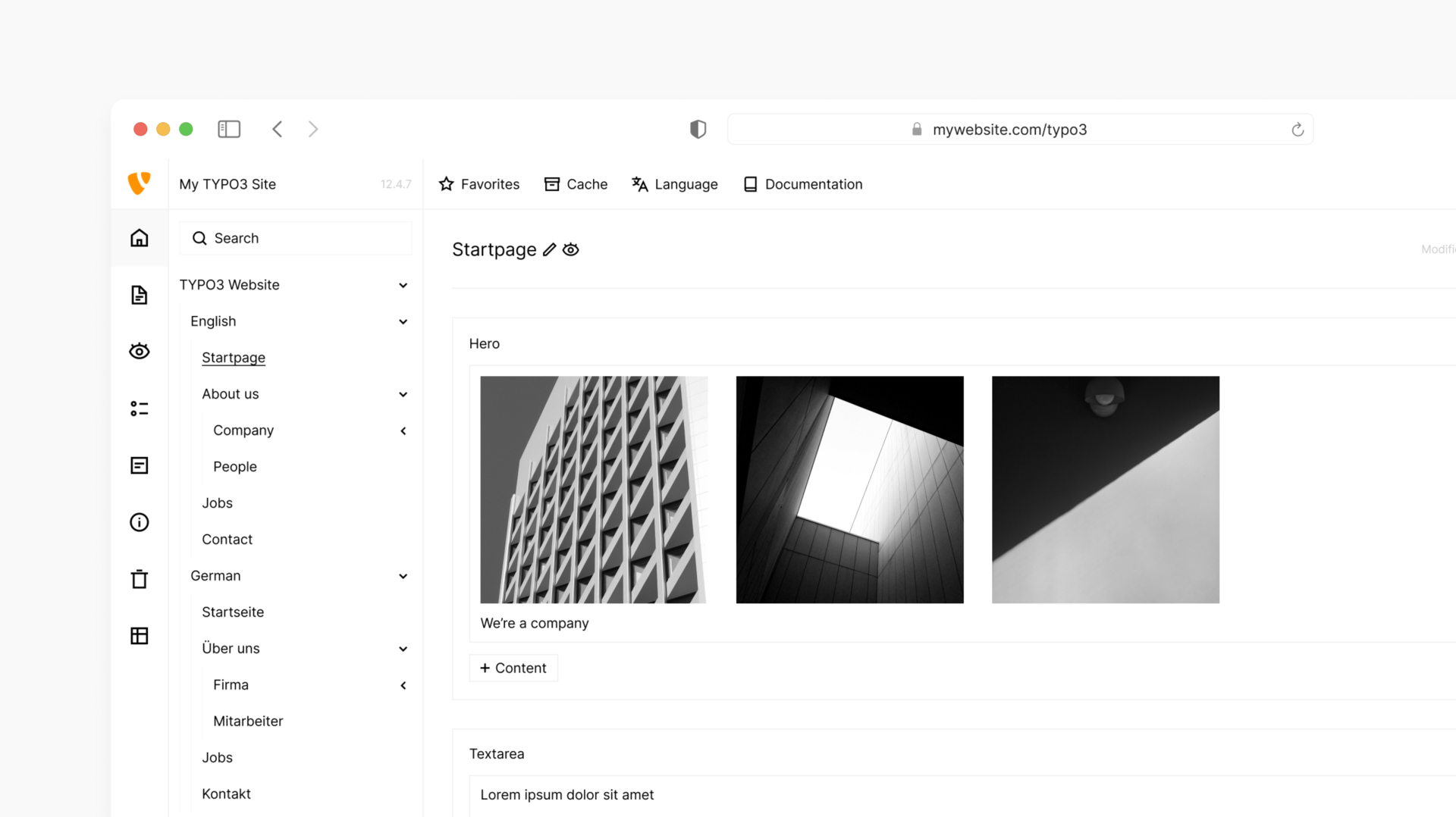Select Über uns page in tree
This screenshot has width=1456, height=817.
coord(231,649)
